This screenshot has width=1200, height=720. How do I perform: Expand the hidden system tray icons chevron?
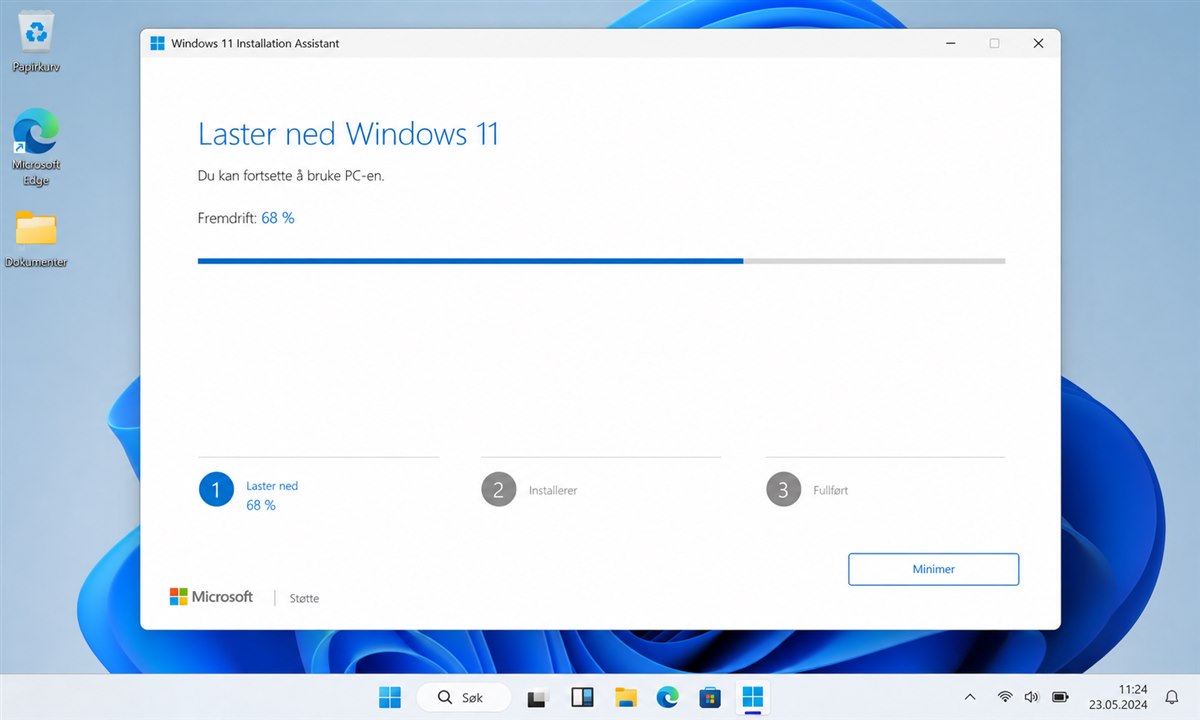[969, 697]
